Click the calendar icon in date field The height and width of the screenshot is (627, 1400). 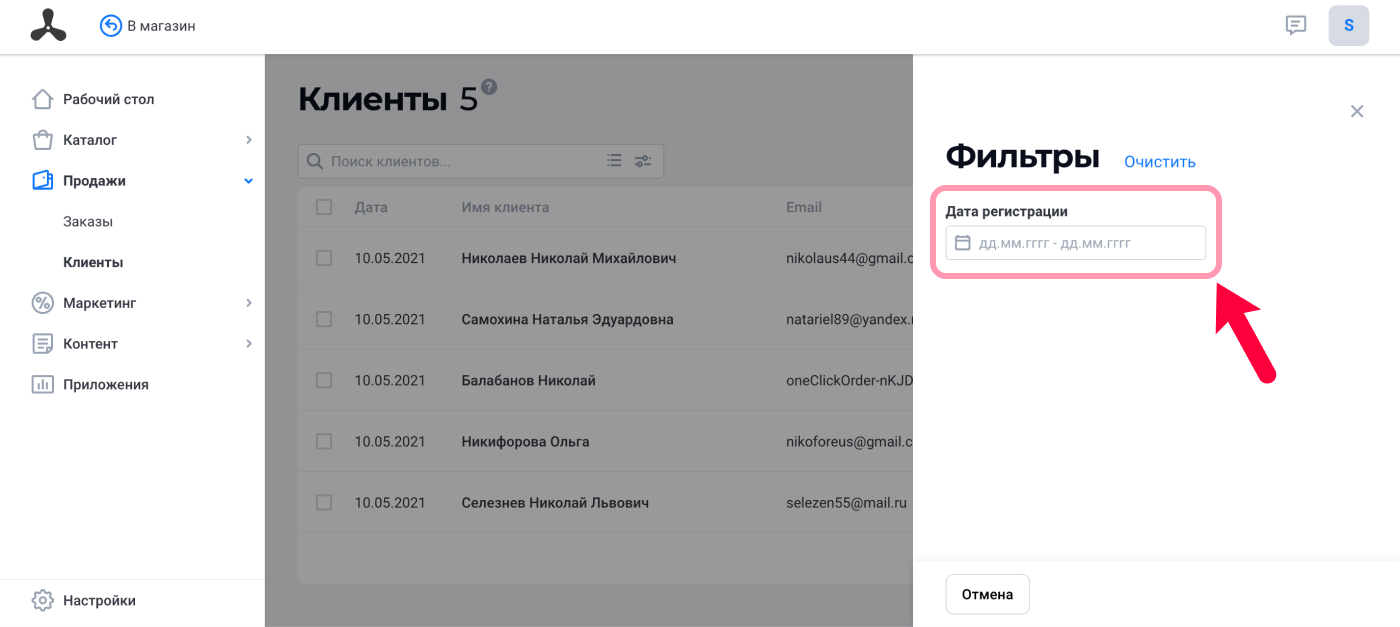coord(963,243)
